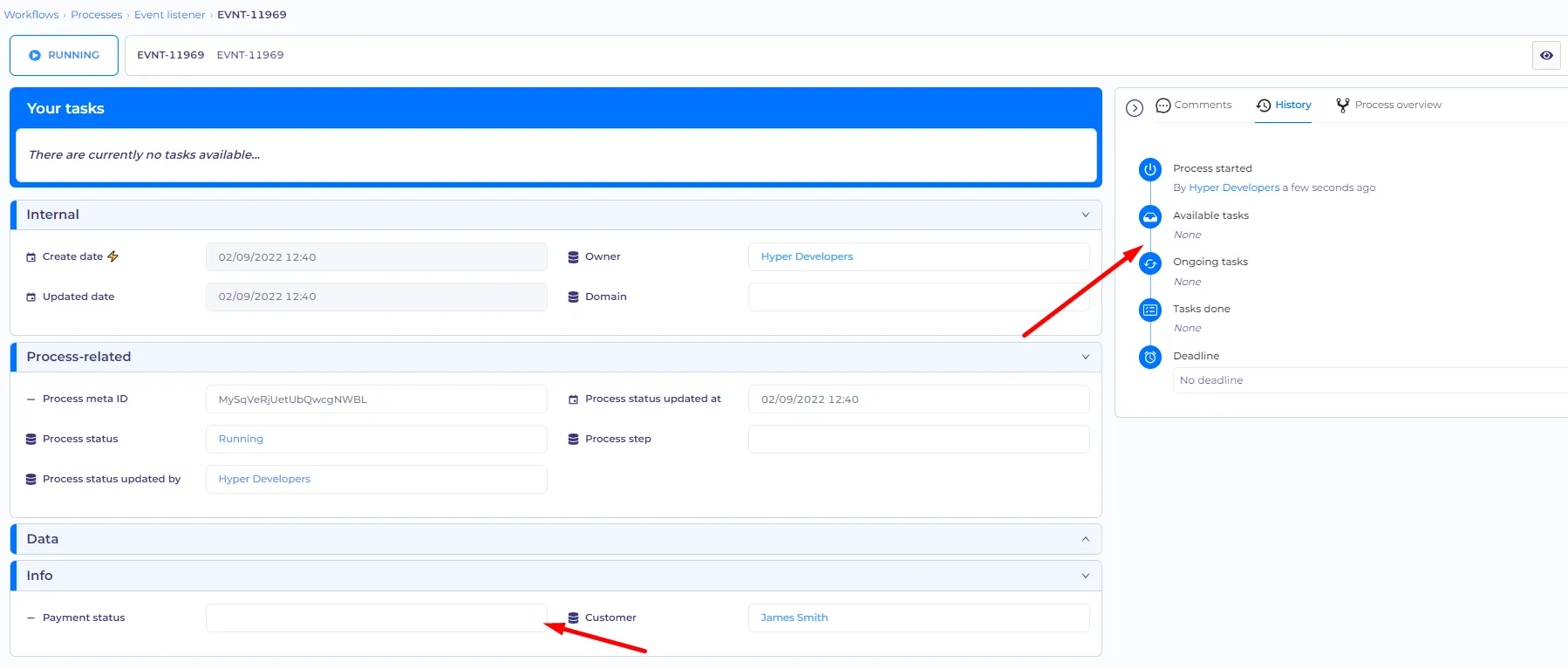
Task: Open Hyper Developers in Process status updated by
Action: [264, 479]
